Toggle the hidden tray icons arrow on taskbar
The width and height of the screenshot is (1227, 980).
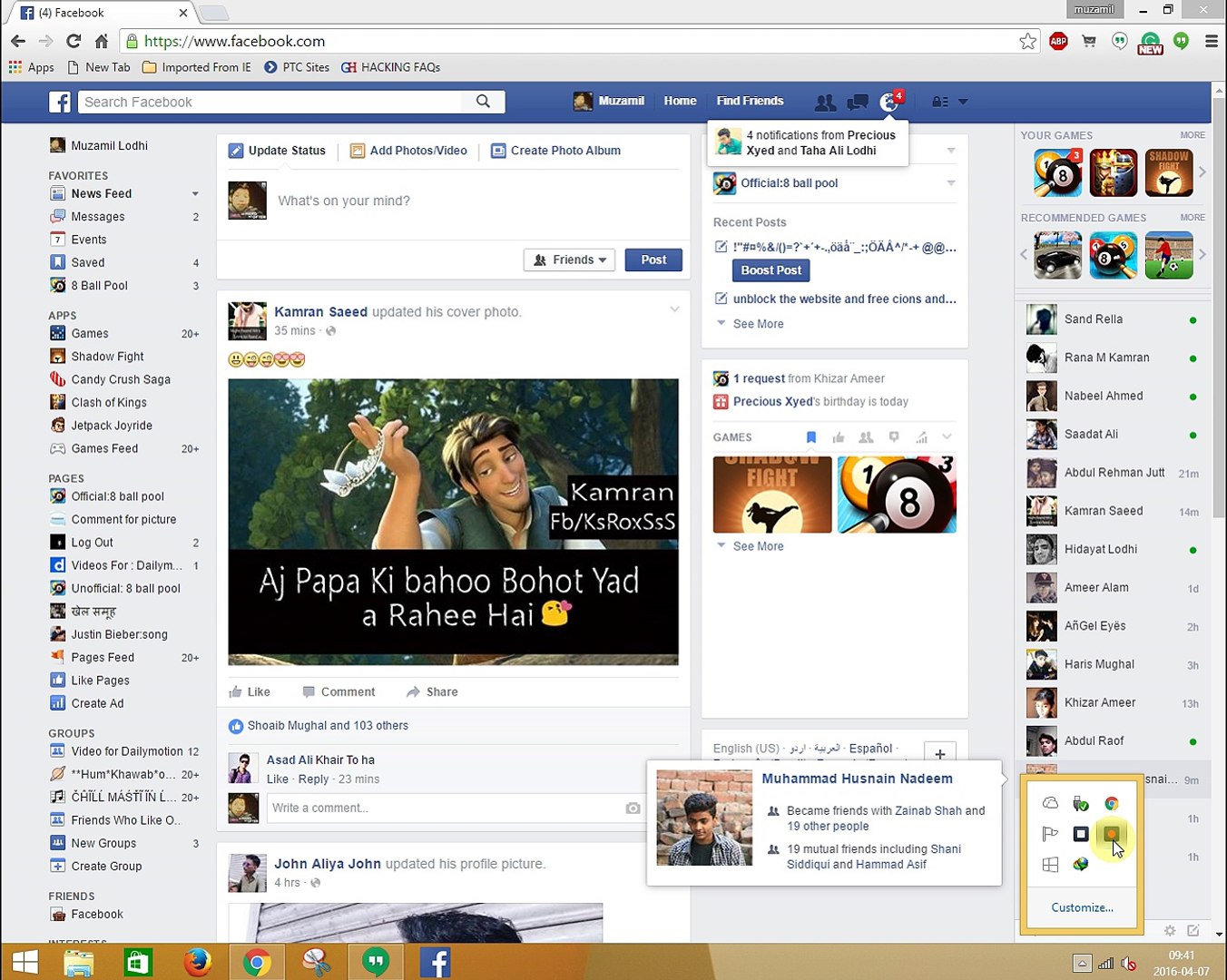[x=1082, y=964]
